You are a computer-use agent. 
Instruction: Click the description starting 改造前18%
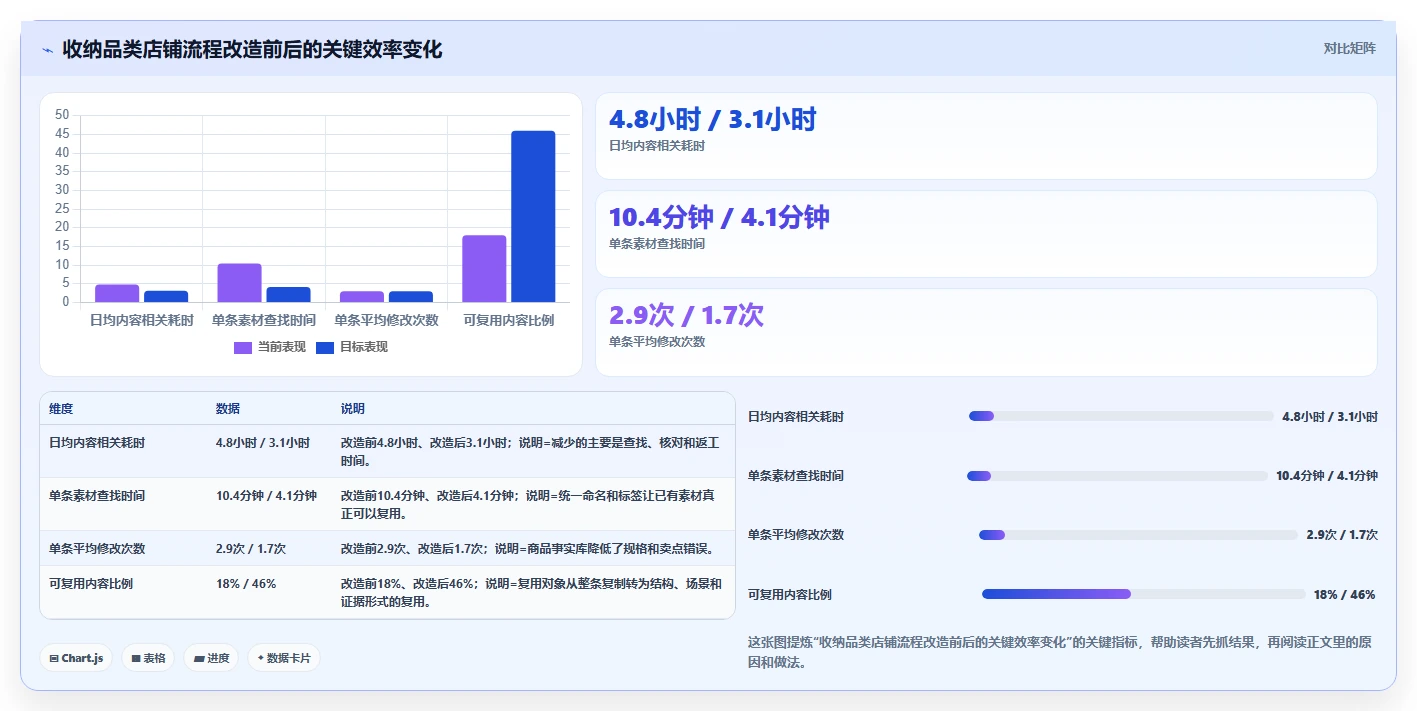tap(531, 593)
